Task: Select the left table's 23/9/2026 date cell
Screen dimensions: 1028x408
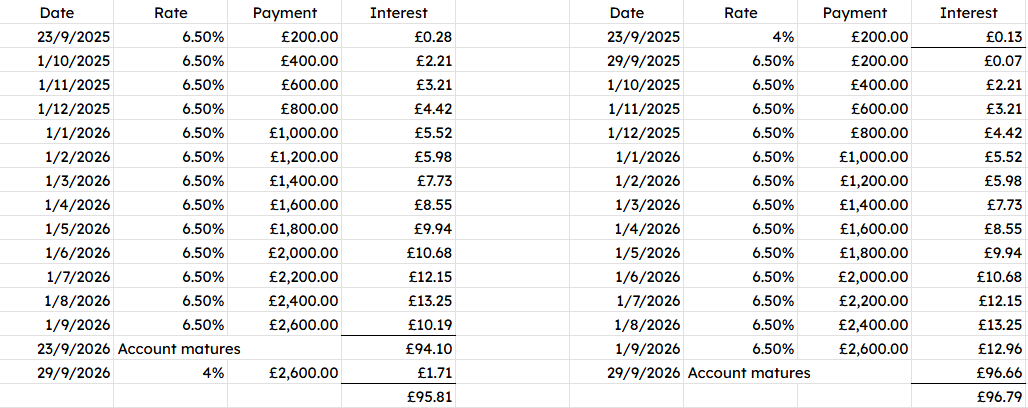Action: click(57, 348)
